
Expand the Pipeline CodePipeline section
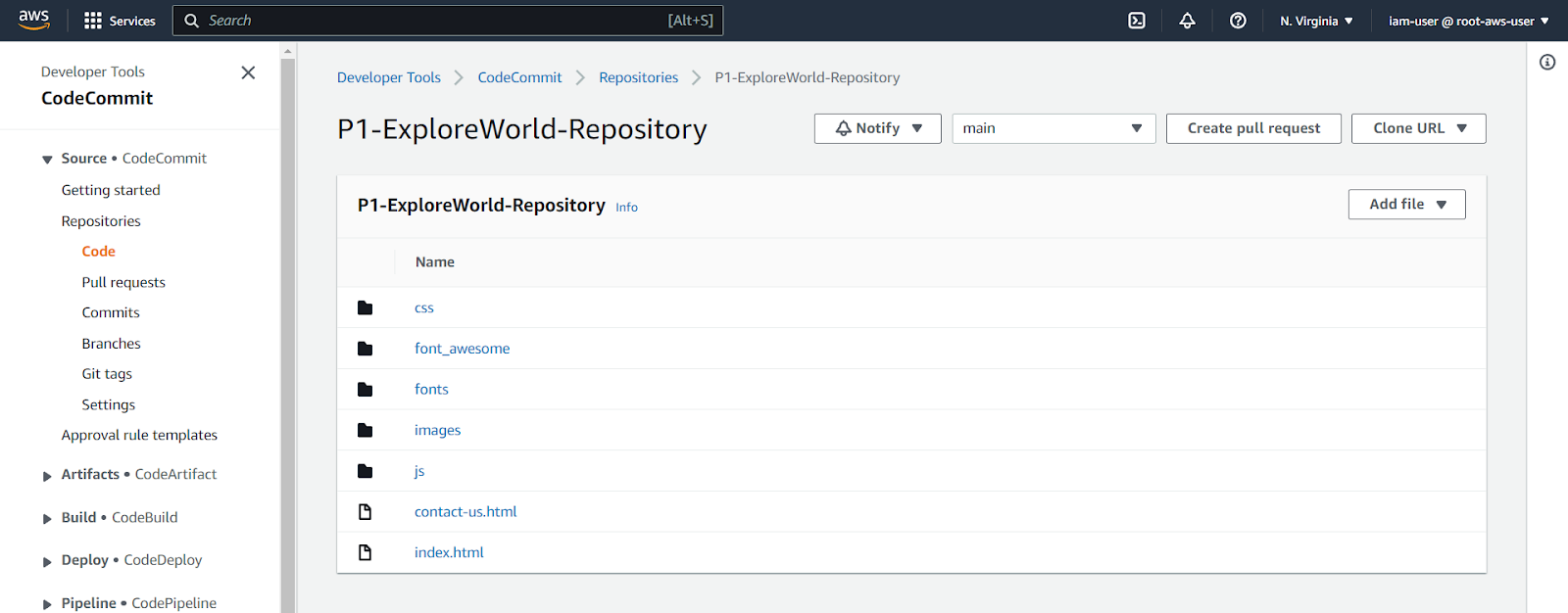(x=47, y=605)
